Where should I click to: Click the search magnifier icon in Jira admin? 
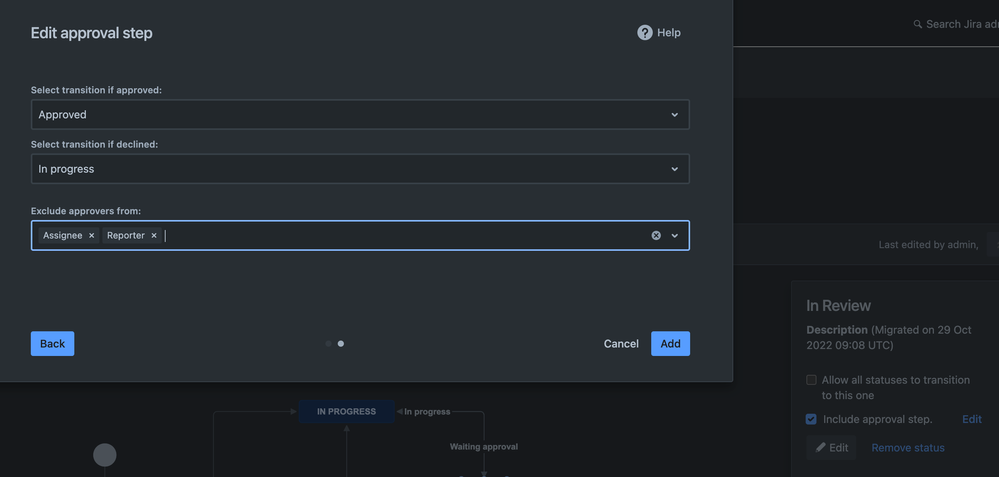click(917, 24)
